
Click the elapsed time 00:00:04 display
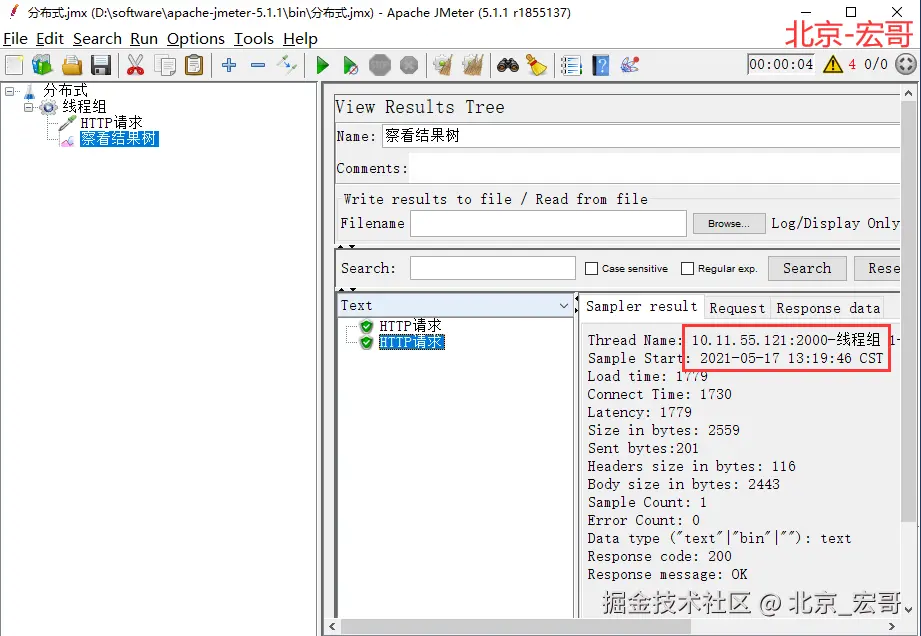coord(781,64)
